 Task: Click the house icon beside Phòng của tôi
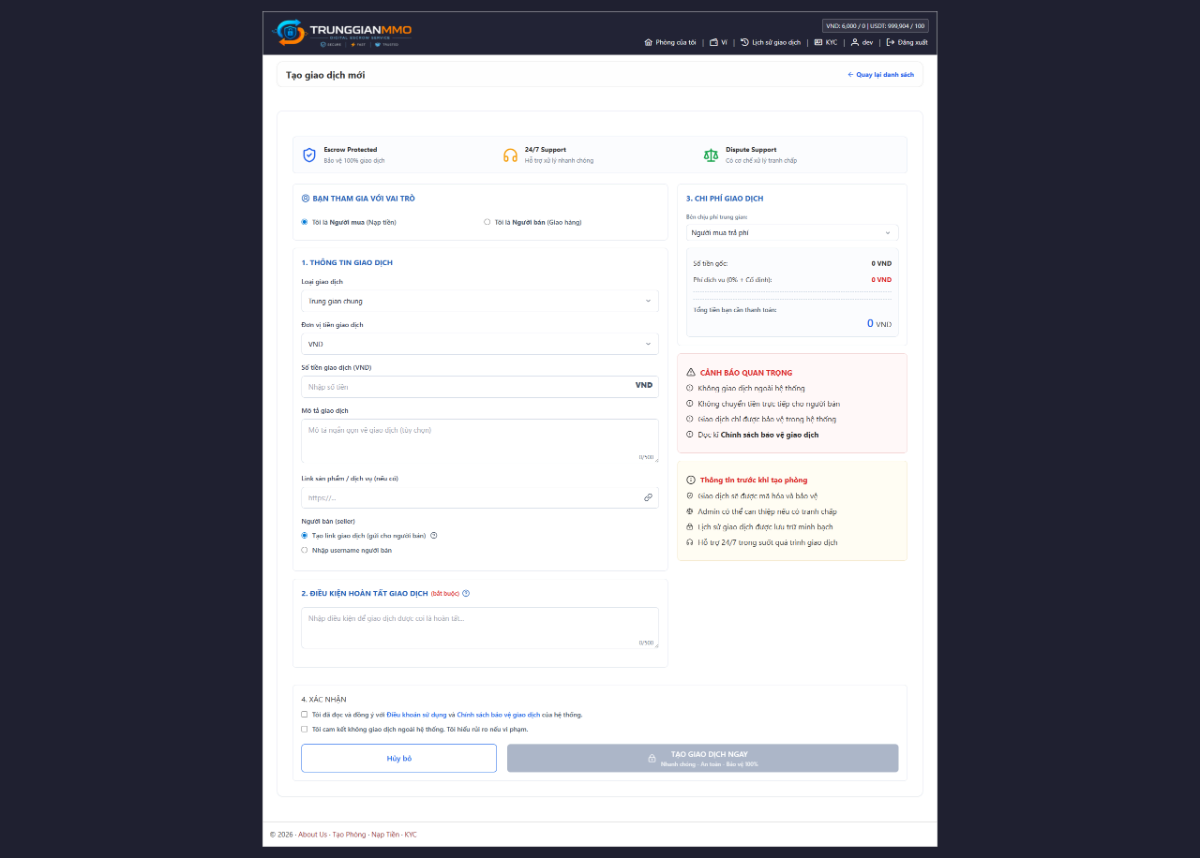tap(648, 42)
